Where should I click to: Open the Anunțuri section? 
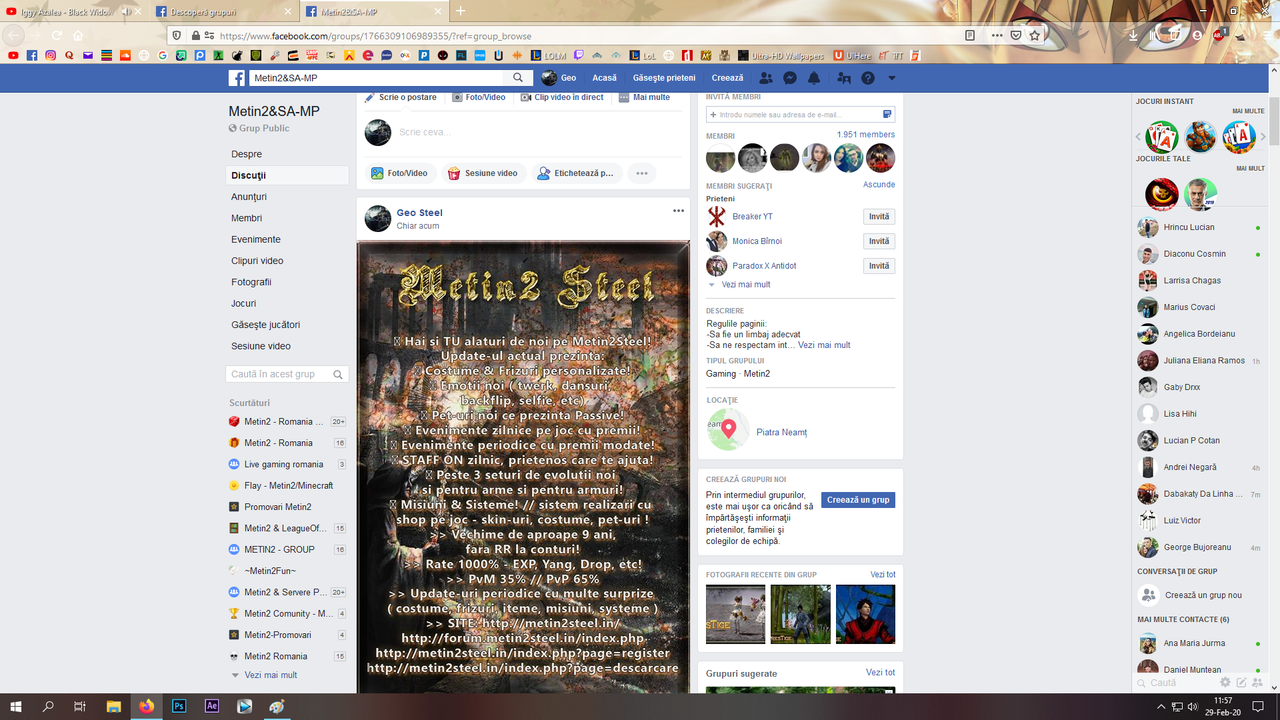pyautogui.click(x=249, y=197)
